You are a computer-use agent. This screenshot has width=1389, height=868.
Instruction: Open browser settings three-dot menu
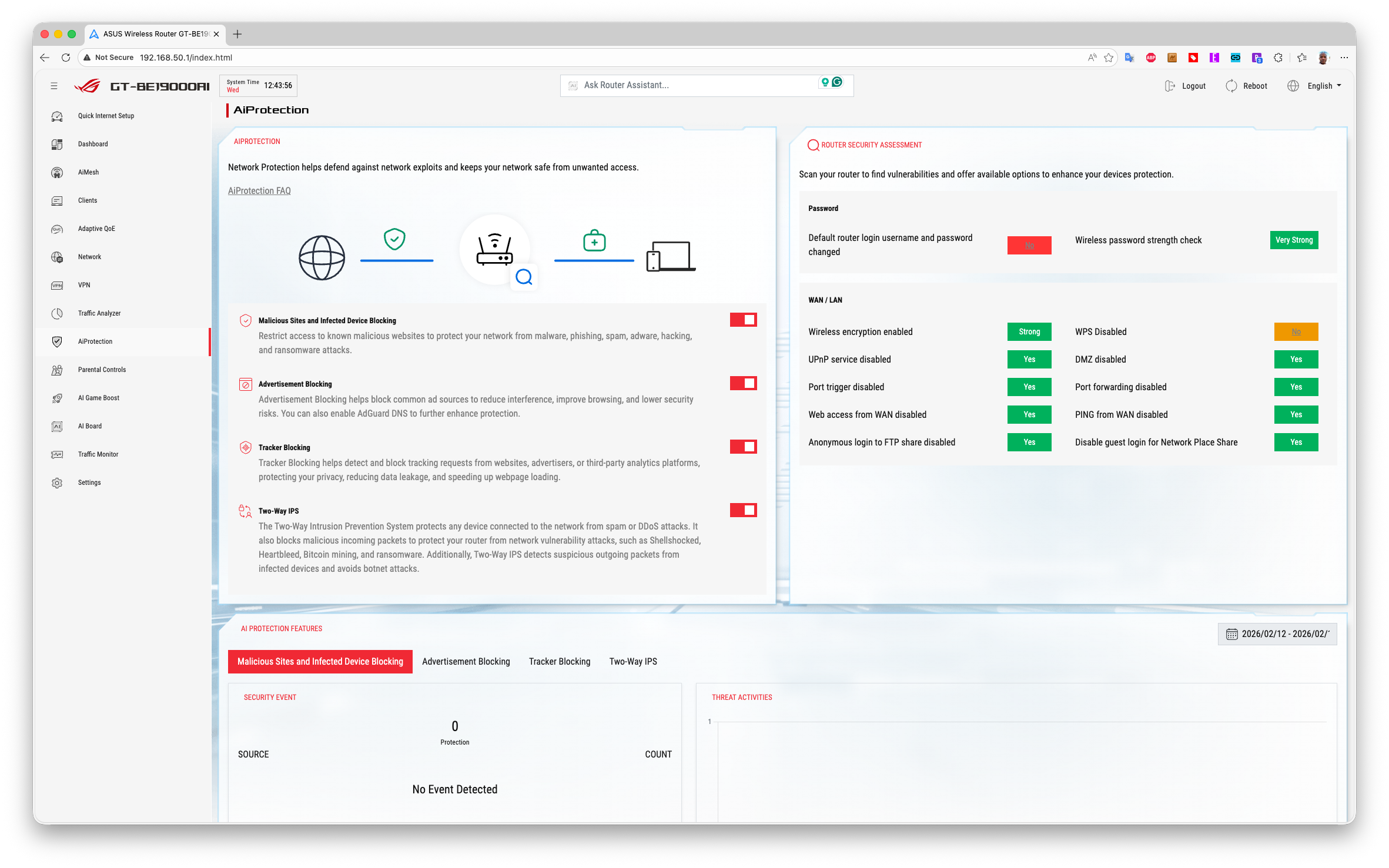1344,58
